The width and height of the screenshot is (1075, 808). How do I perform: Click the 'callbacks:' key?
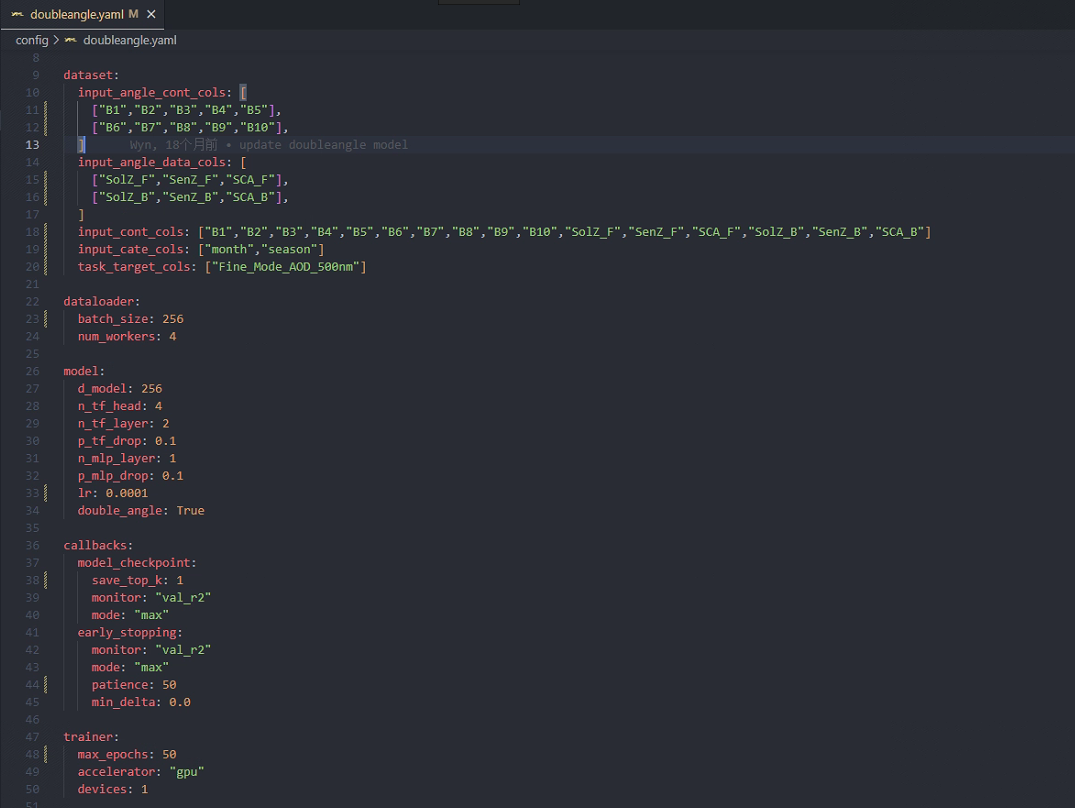(98, 546)
